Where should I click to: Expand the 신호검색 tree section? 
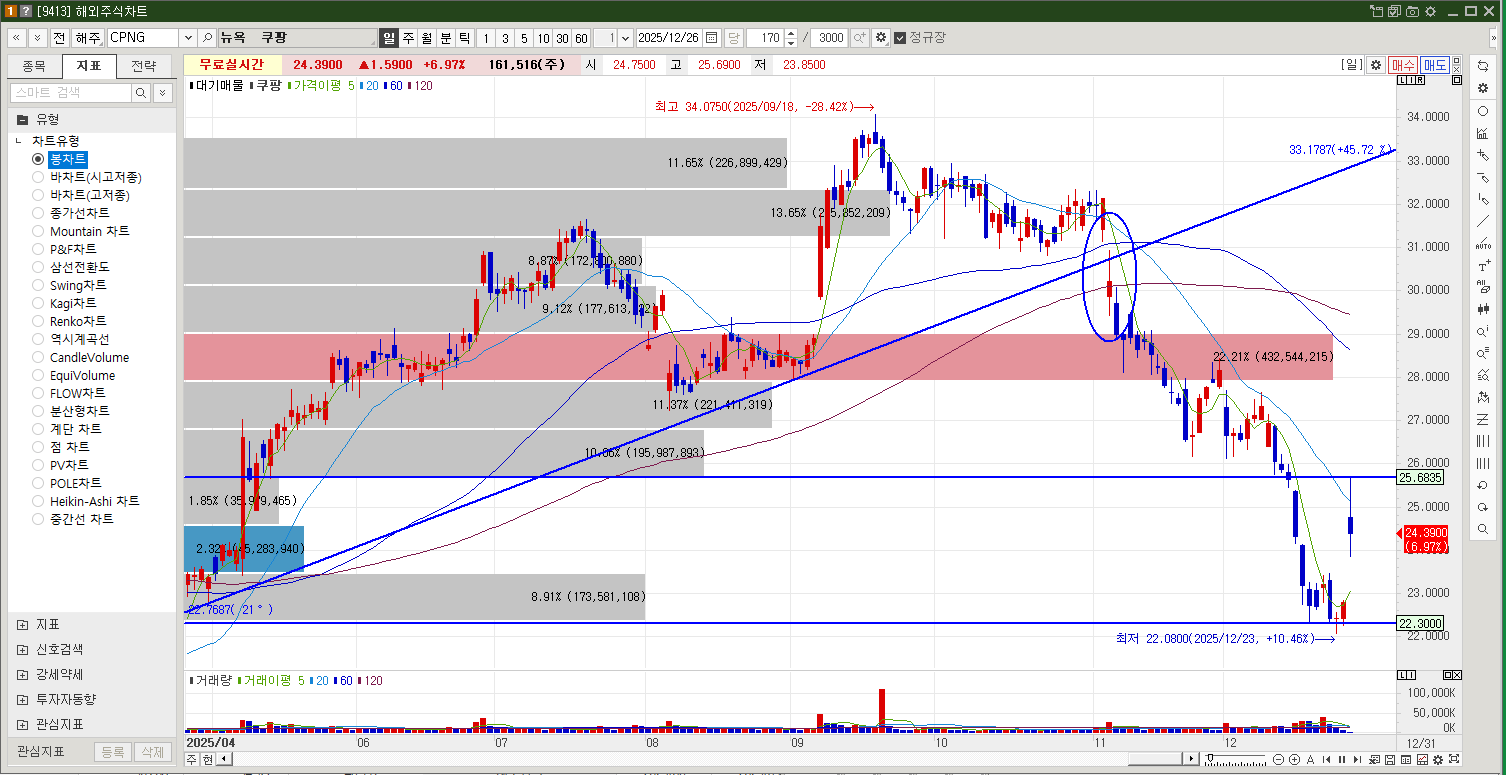[22, 649]
